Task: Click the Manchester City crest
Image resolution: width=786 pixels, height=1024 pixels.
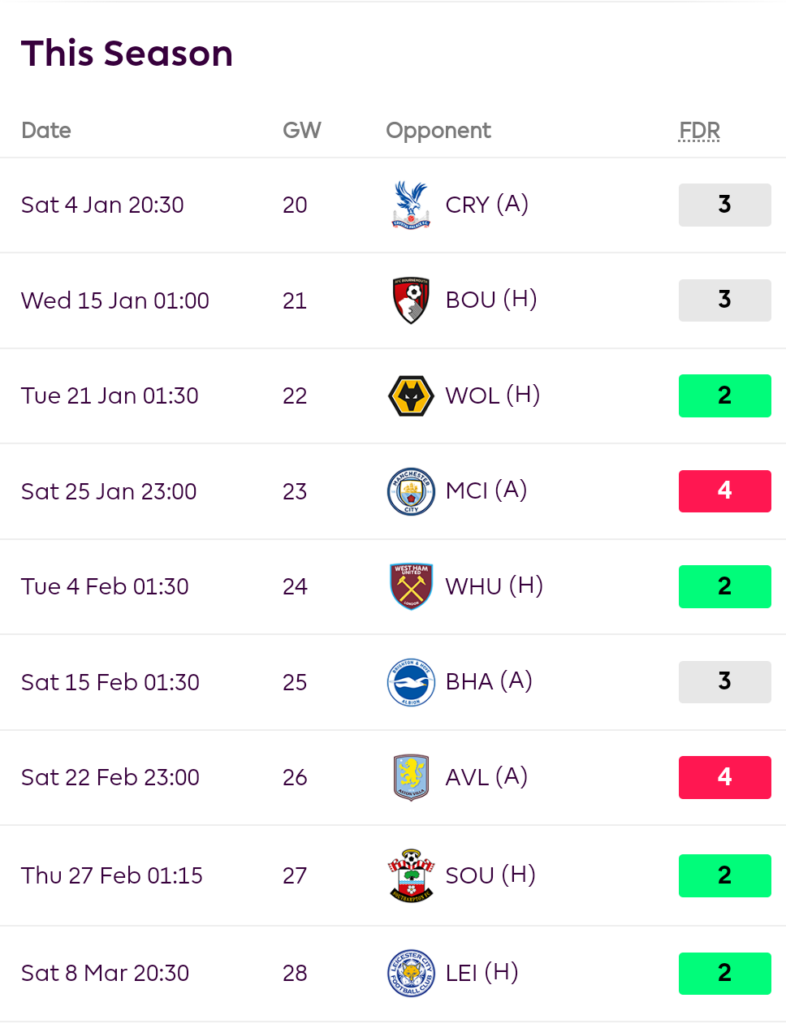Action: click(411, 491)
